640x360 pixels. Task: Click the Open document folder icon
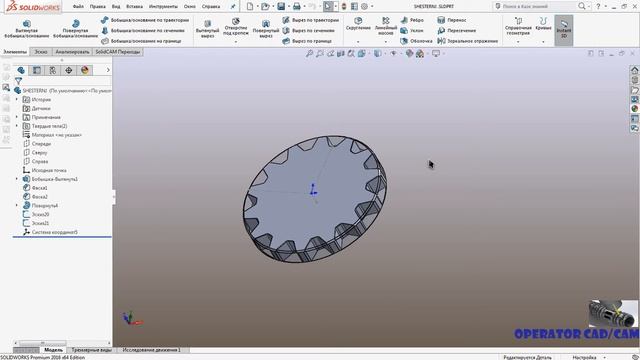tap(265, 6)
